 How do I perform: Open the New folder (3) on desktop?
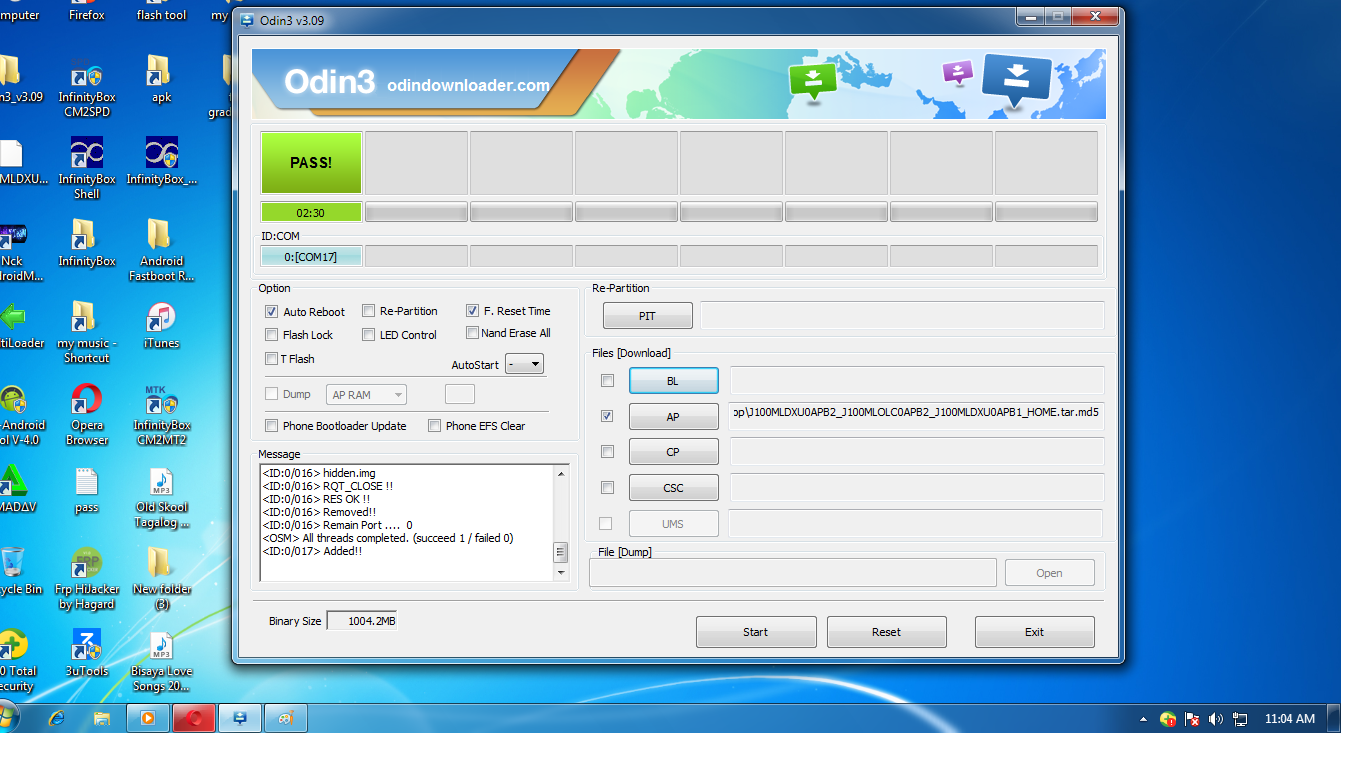pyautogui.click(x=161, y=579)
